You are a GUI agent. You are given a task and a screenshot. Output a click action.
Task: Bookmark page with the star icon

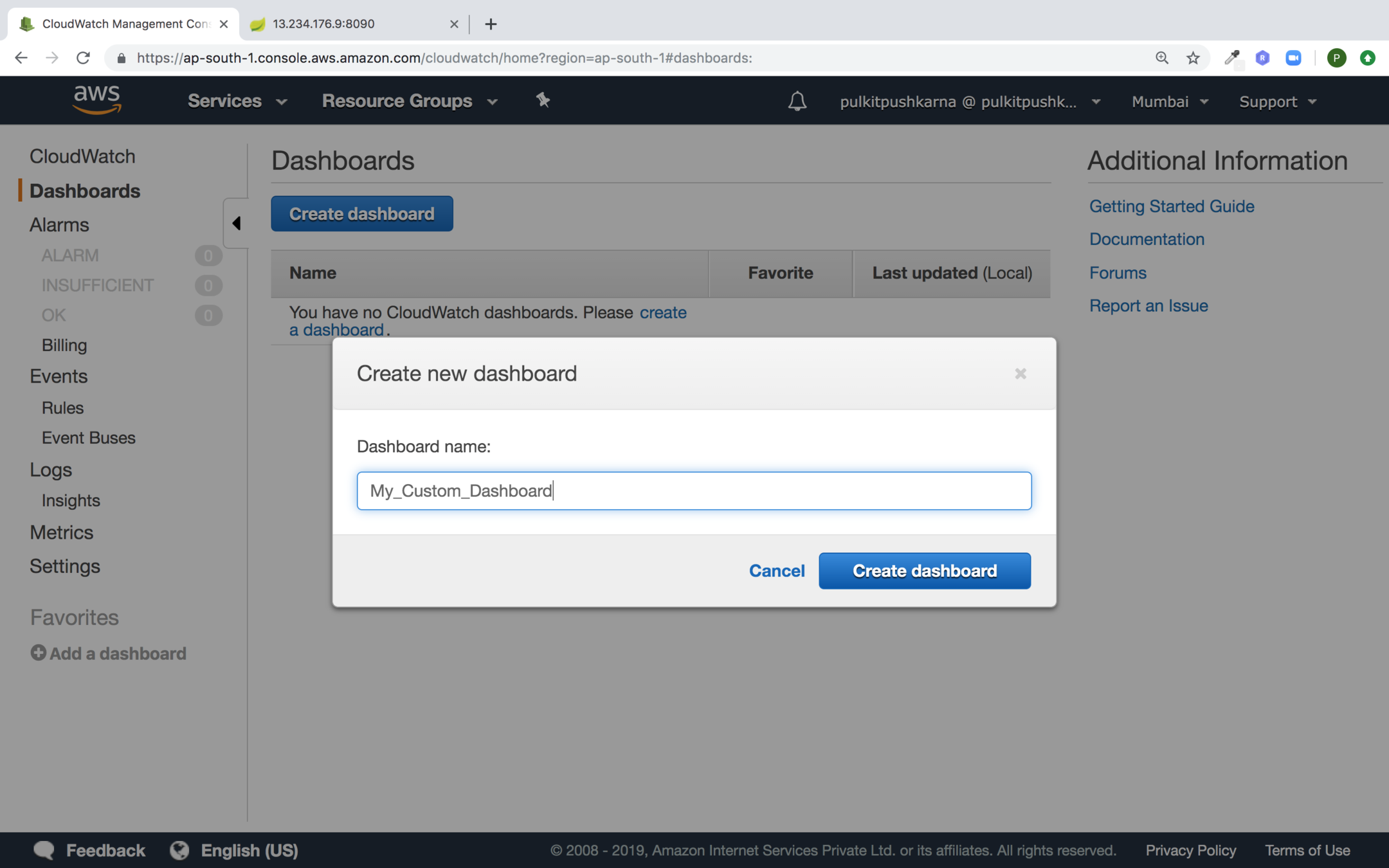[x=1193, y=58]
